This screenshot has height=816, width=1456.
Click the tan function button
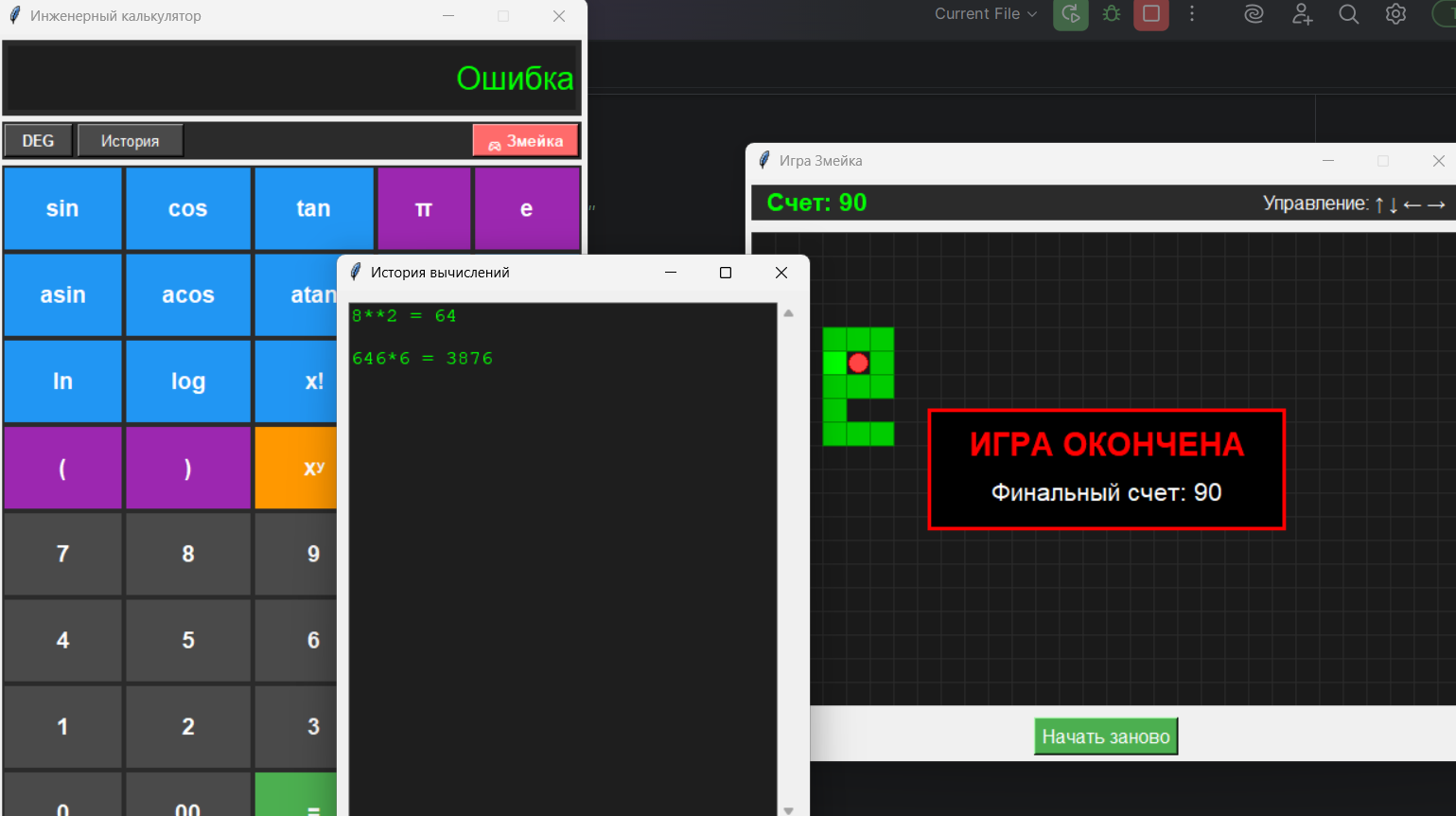(313, 208)
